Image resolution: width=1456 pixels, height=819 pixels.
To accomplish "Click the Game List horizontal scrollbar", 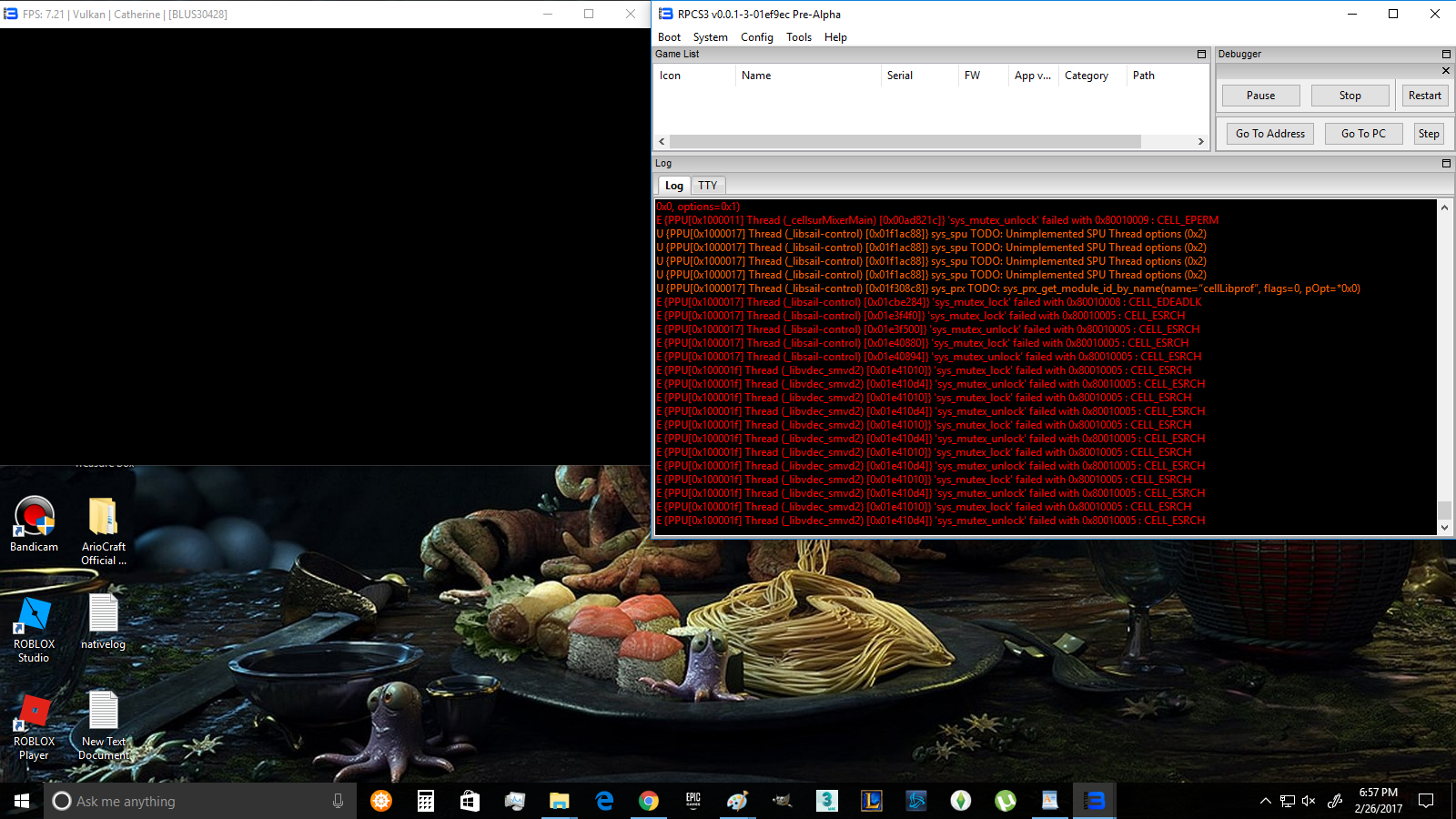I will 905,142.
